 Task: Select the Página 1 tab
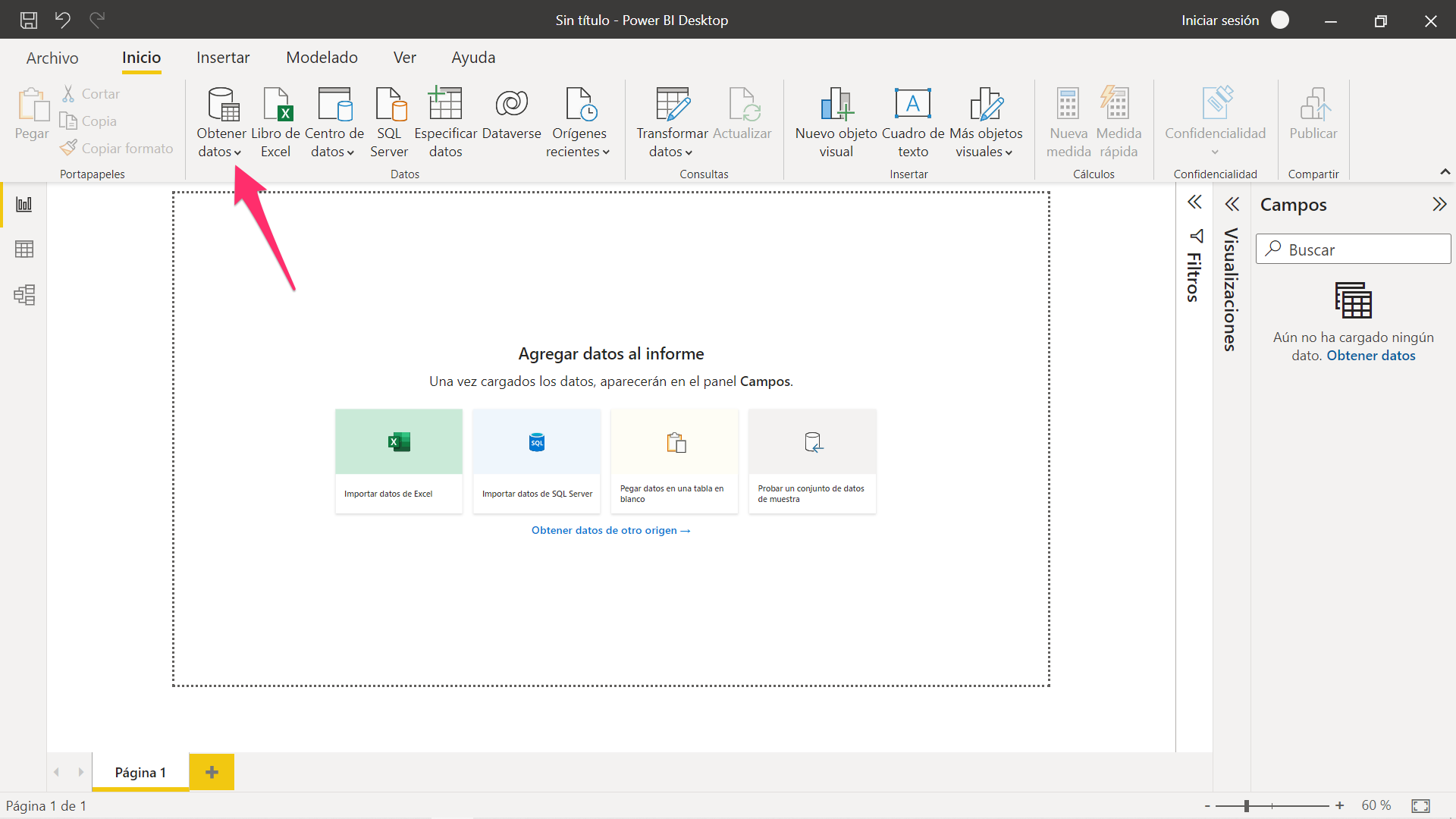click(x=140, y=772)
